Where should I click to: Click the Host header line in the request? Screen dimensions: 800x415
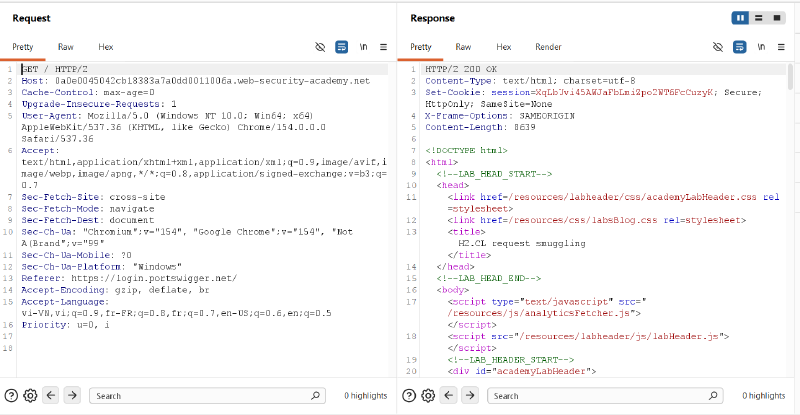click(x=195, y=81)
